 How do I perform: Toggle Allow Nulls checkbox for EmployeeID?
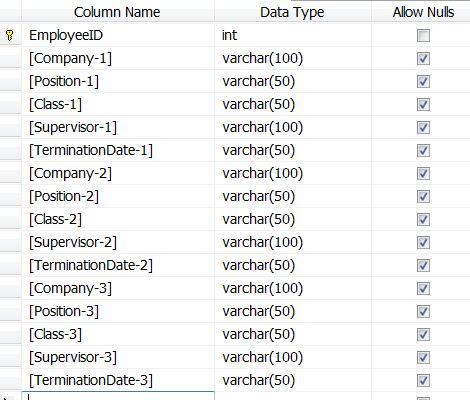(x=423, y=36)
